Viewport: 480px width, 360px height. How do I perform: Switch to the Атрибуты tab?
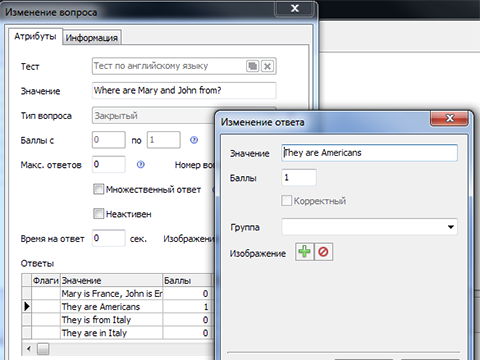[35, 36]
